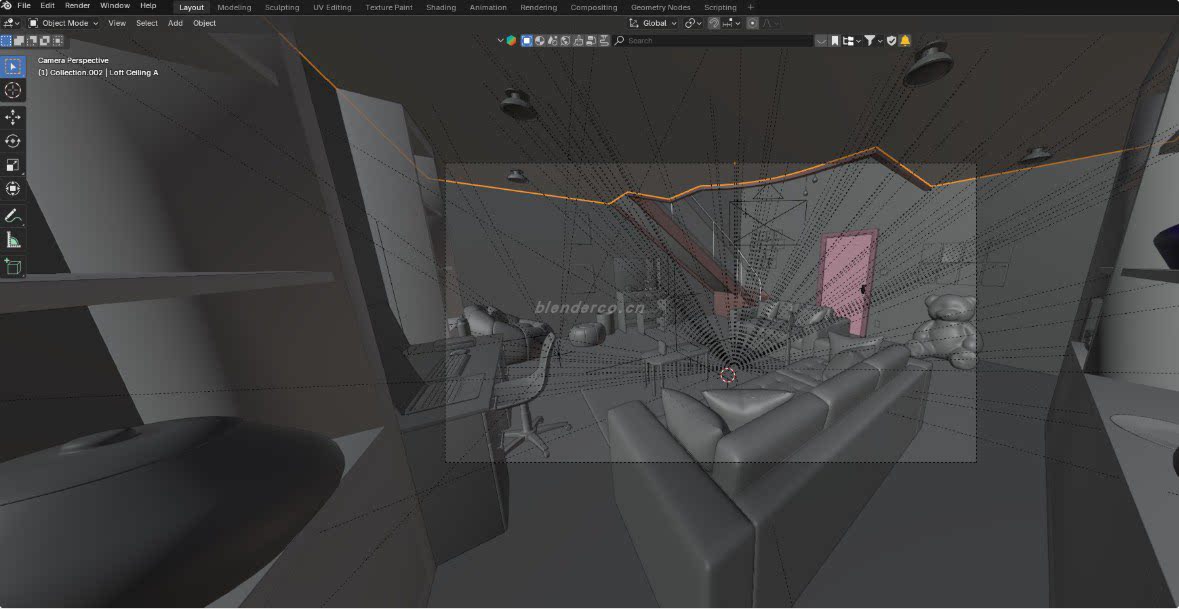Switch to the Animation workspace tab
This screenshot has width=1179, height=609.
[488, 8]
